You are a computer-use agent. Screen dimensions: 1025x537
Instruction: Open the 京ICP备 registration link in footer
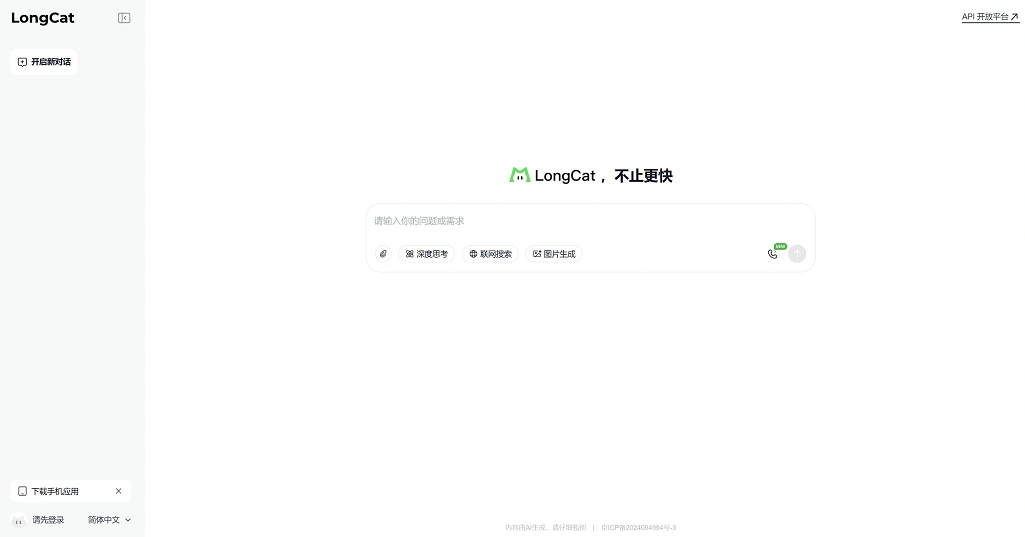(639, 527)
